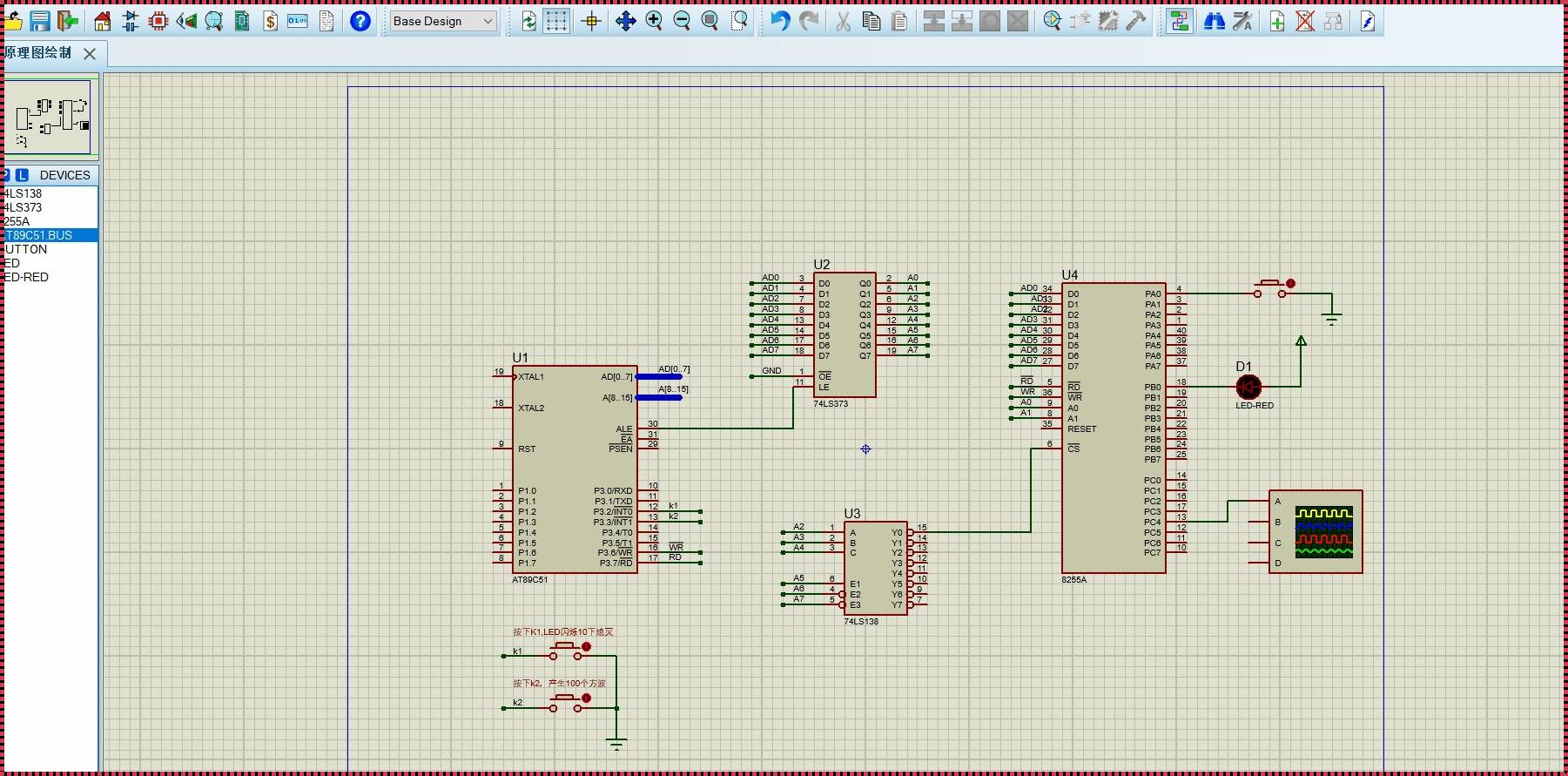Open the Gerber Viewer icon
This screenshot has height=776, width=1568.
[214, 21]
